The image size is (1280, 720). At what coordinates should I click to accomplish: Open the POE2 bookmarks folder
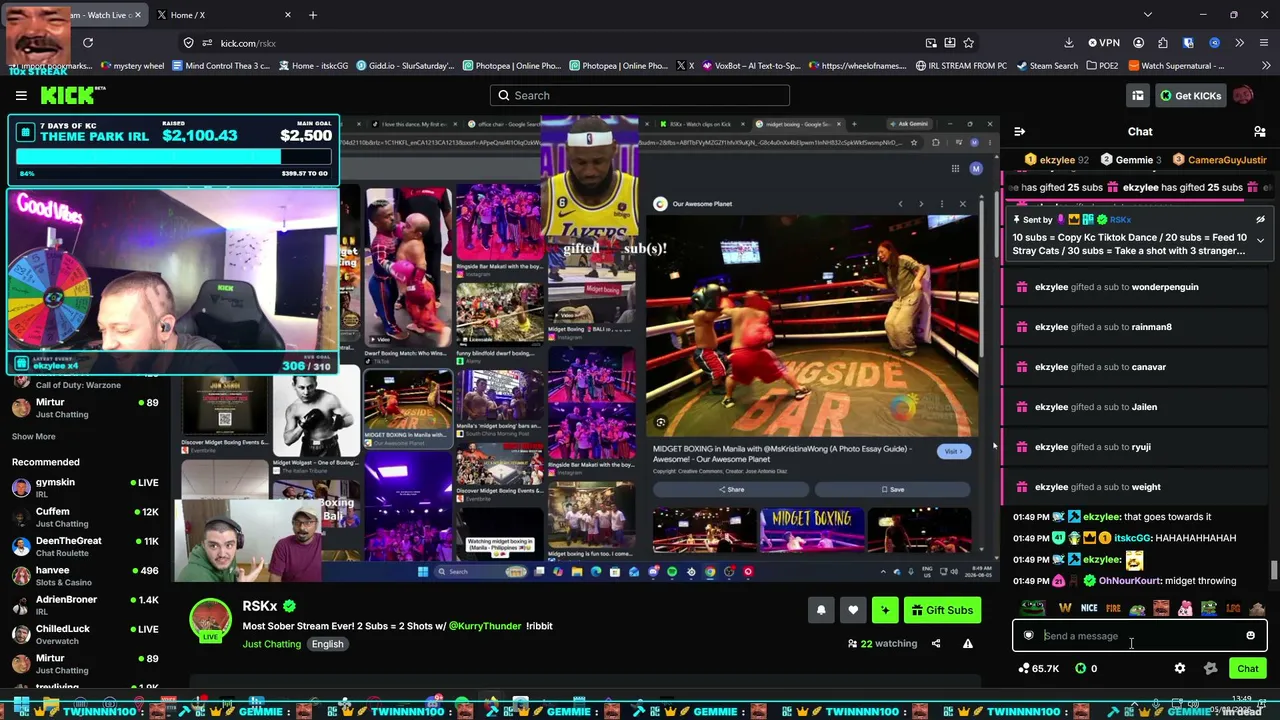pyautogui.click(x=1100, y=66)
